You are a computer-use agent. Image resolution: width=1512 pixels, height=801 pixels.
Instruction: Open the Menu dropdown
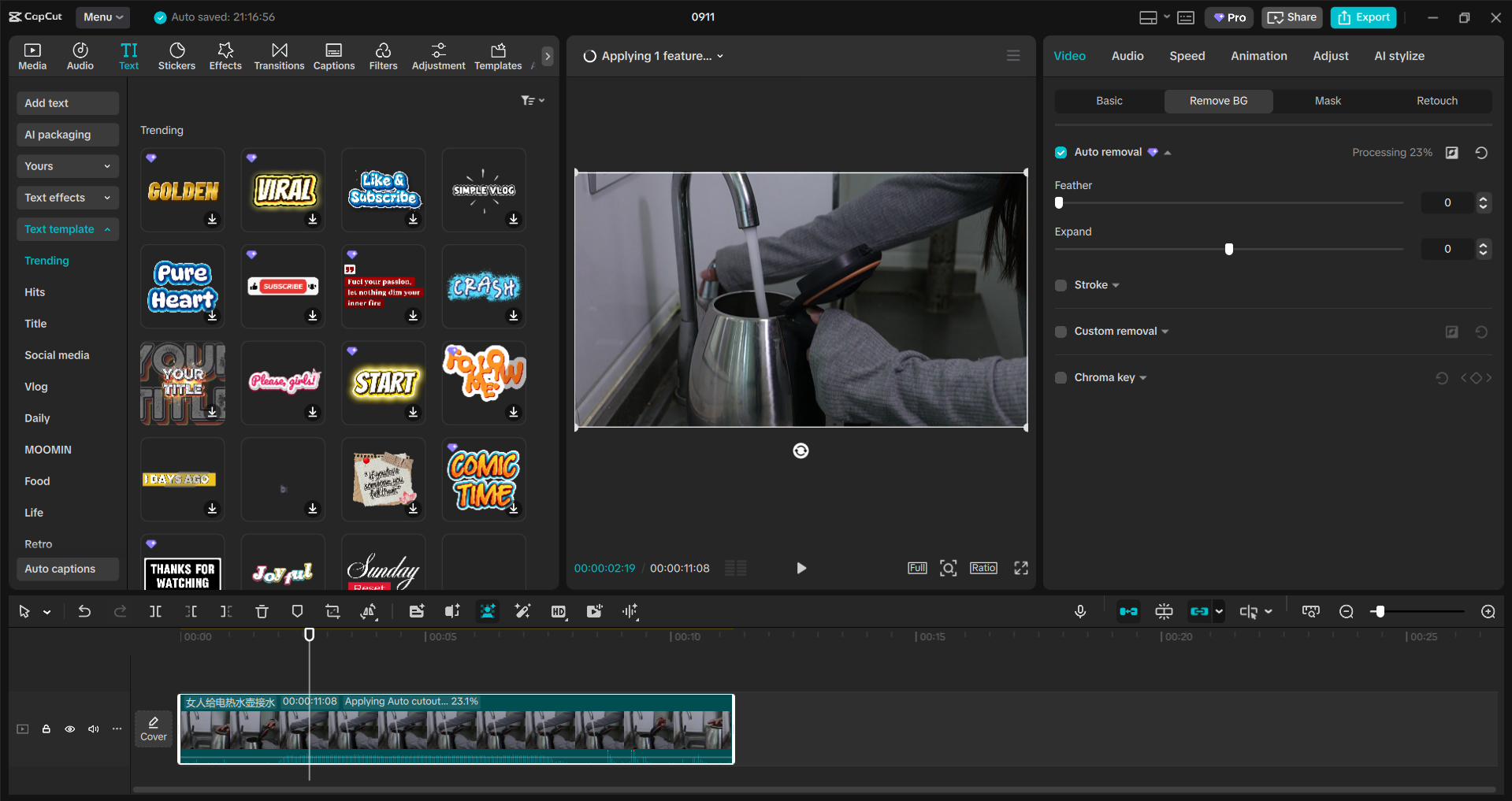point(103,17)
